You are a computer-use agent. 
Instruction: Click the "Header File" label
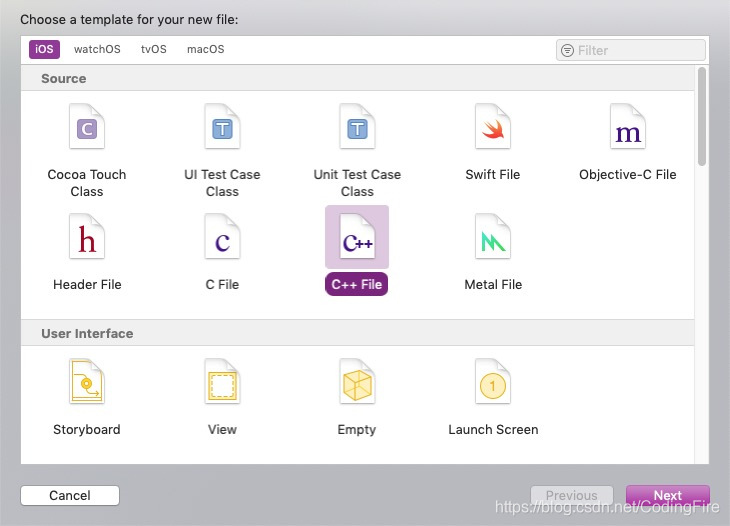click(87, 284)
